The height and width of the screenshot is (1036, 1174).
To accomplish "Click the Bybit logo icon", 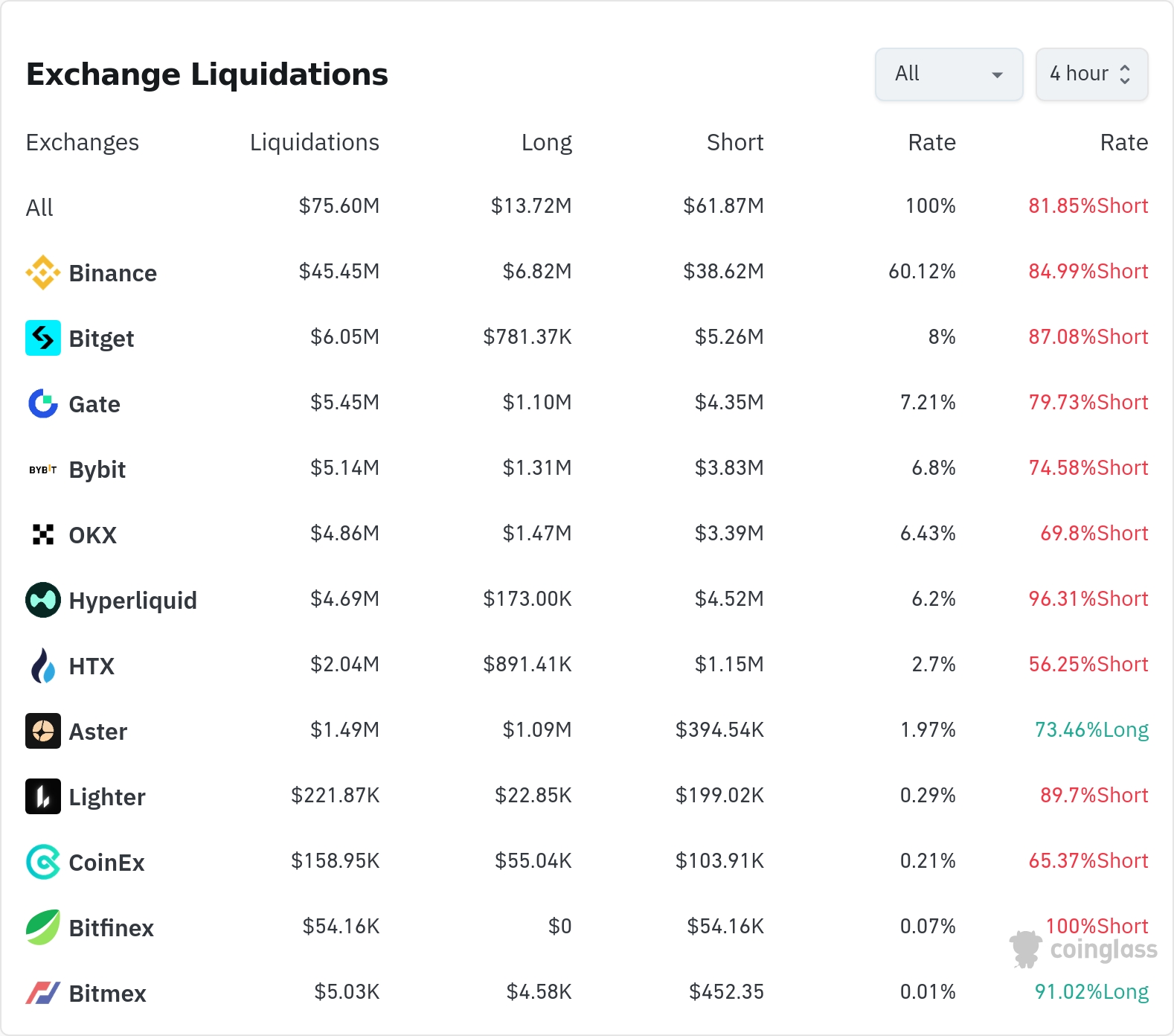I will pos(43,469).
